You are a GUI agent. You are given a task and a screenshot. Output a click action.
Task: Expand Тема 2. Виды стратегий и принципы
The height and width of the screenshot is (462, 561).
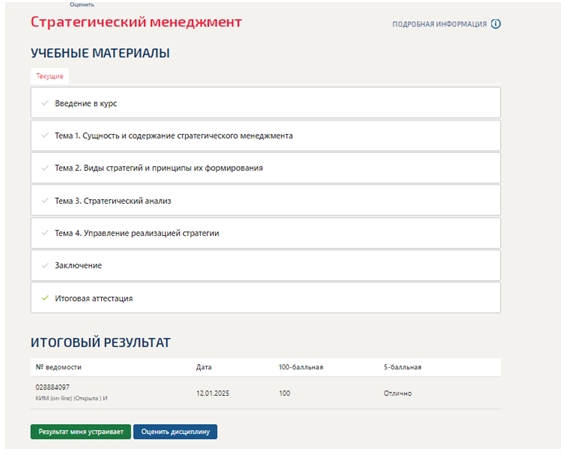[265, 168]
